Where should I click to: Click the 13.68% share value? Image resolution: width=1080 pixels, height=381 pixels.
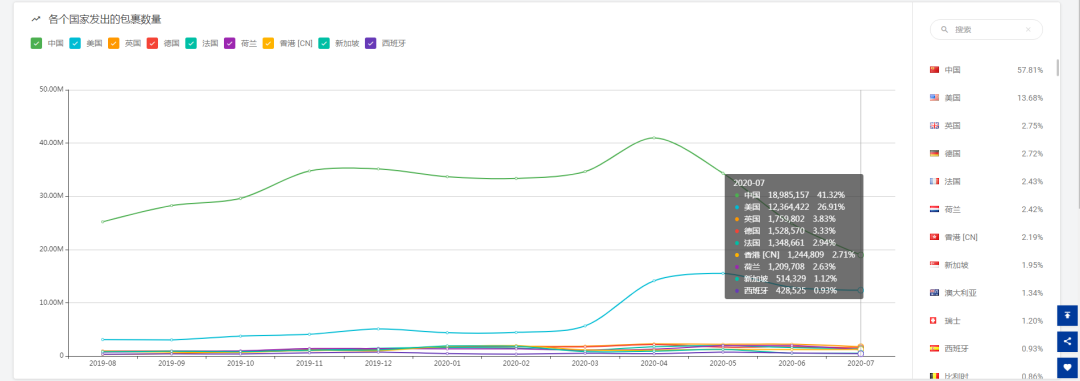[1030, 98]
